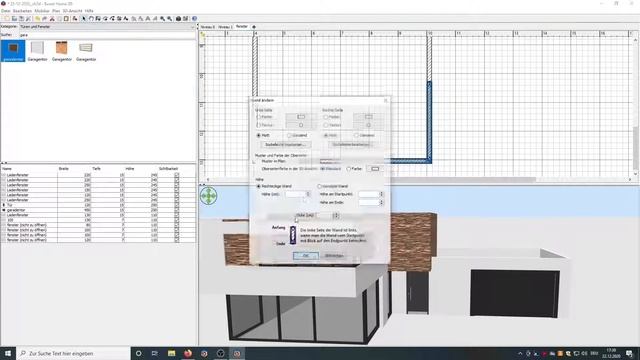
Task: Select Glänzend radio under Linke Seite
Action: 289,135
